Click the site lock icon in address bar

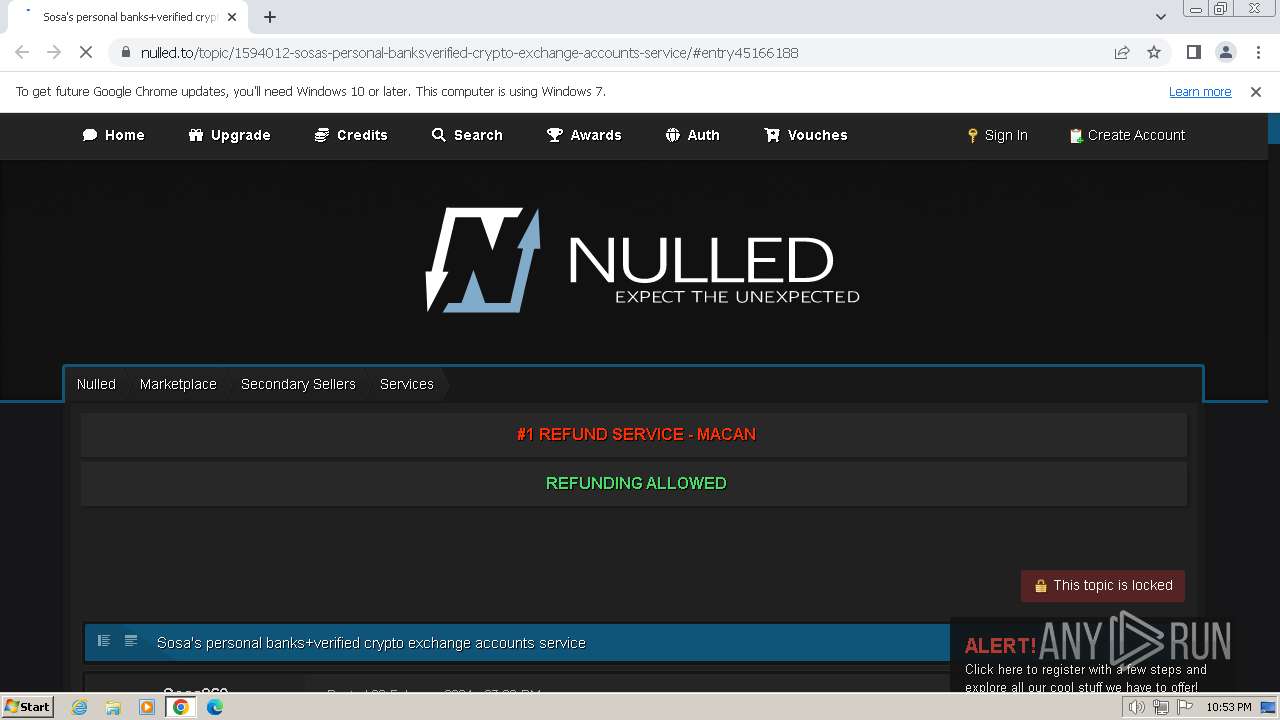[125, 53]
